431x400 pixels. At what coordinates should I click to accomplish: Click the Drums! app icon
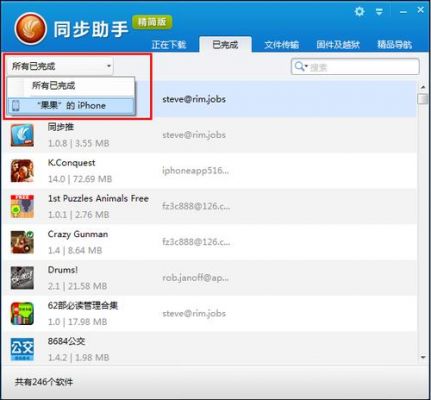tap(22, 278)
